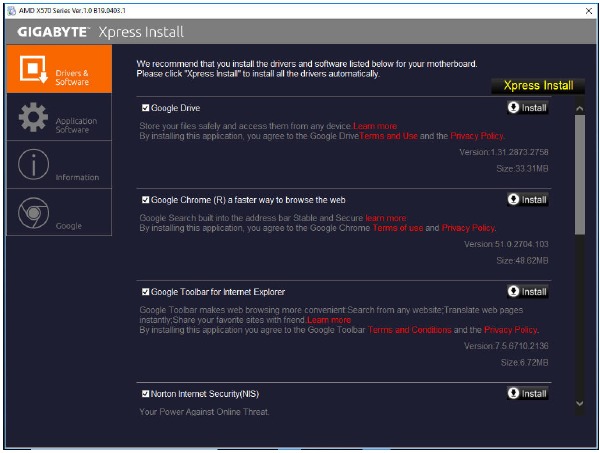Install Norton Internet Security

pyautogui.click(x=527, y=393)
